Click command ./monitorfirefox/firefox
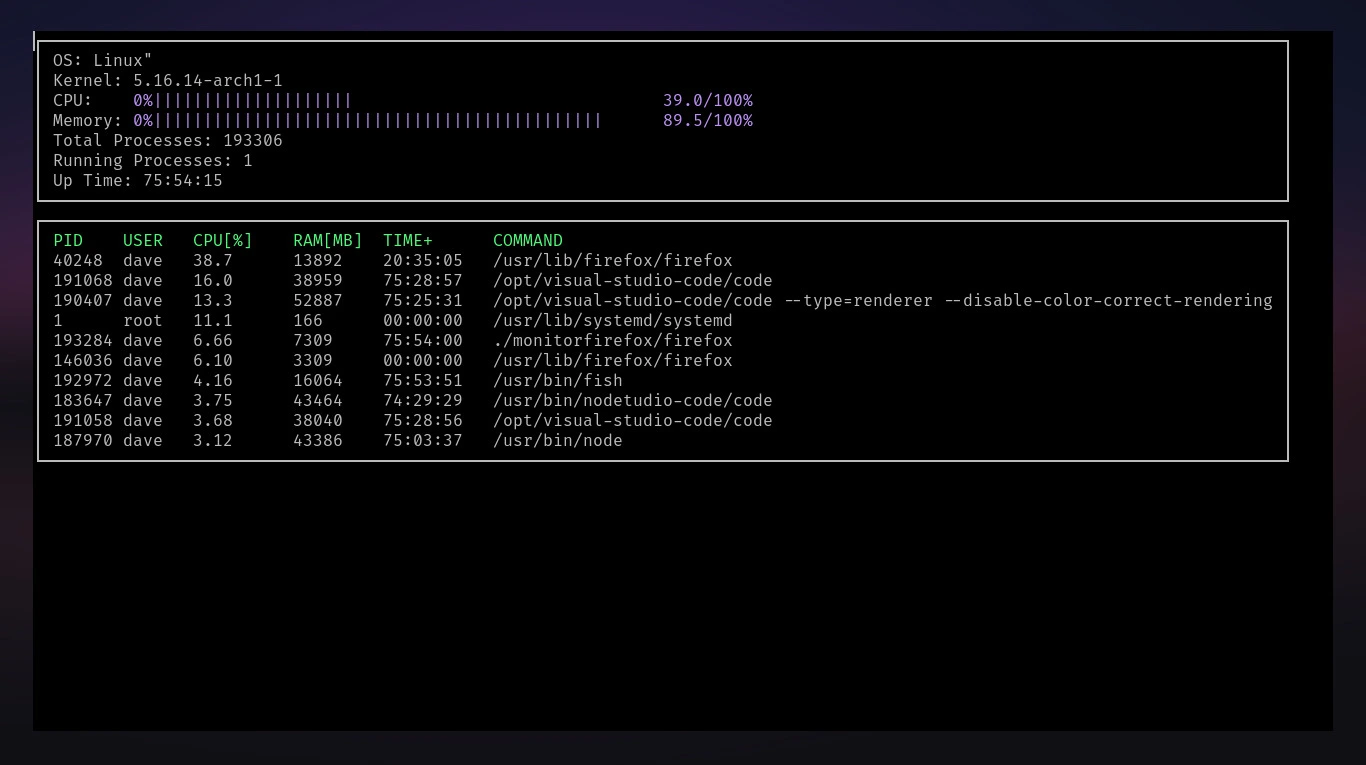Image resolution: width=1366 pixels, height=765 pixels. (x=613, y=341)
